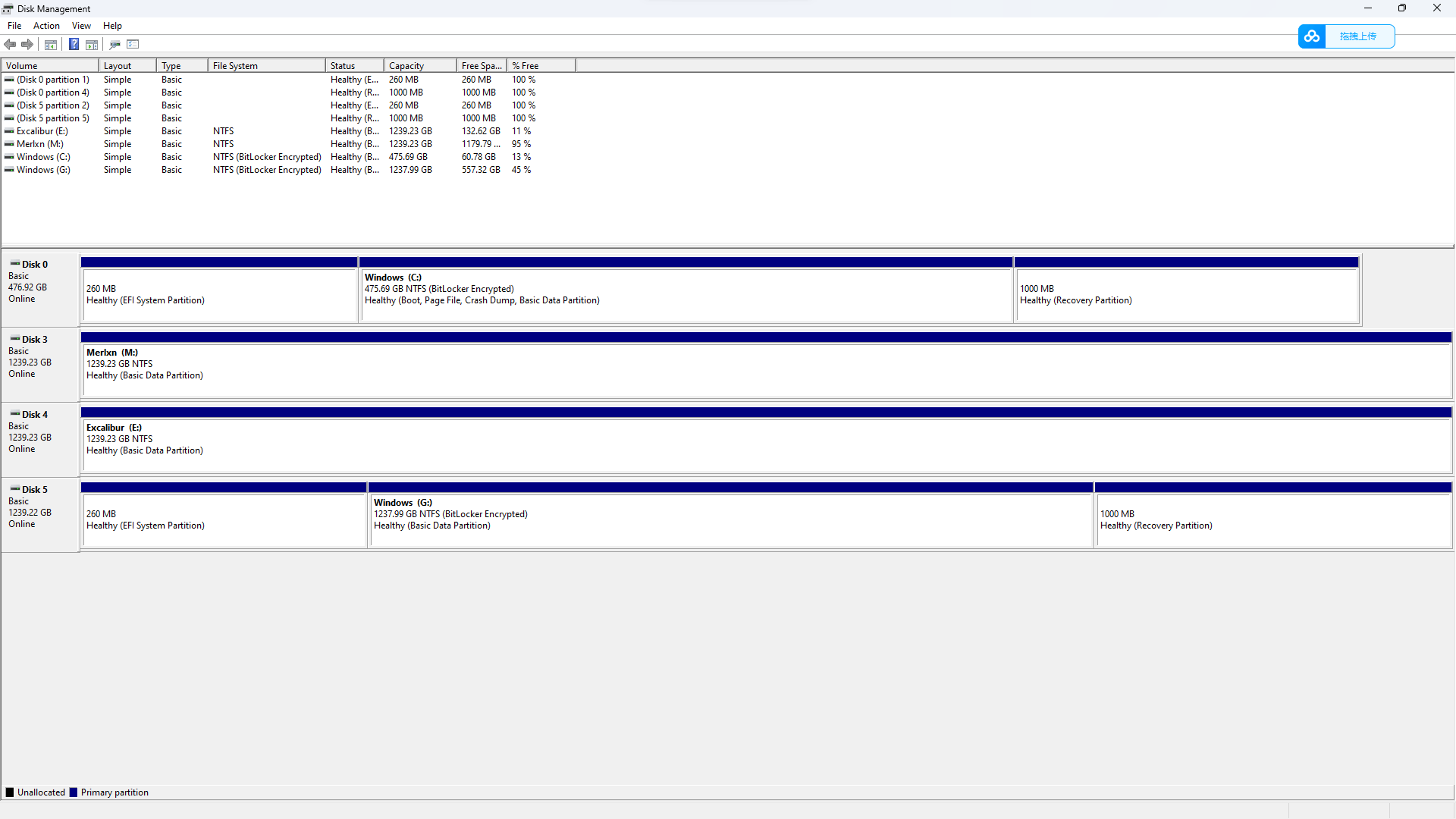Click the Primary partition legend color swatch
This screenshot has width=1456, height=819.
pyautogui.click(x=74, y=792)
